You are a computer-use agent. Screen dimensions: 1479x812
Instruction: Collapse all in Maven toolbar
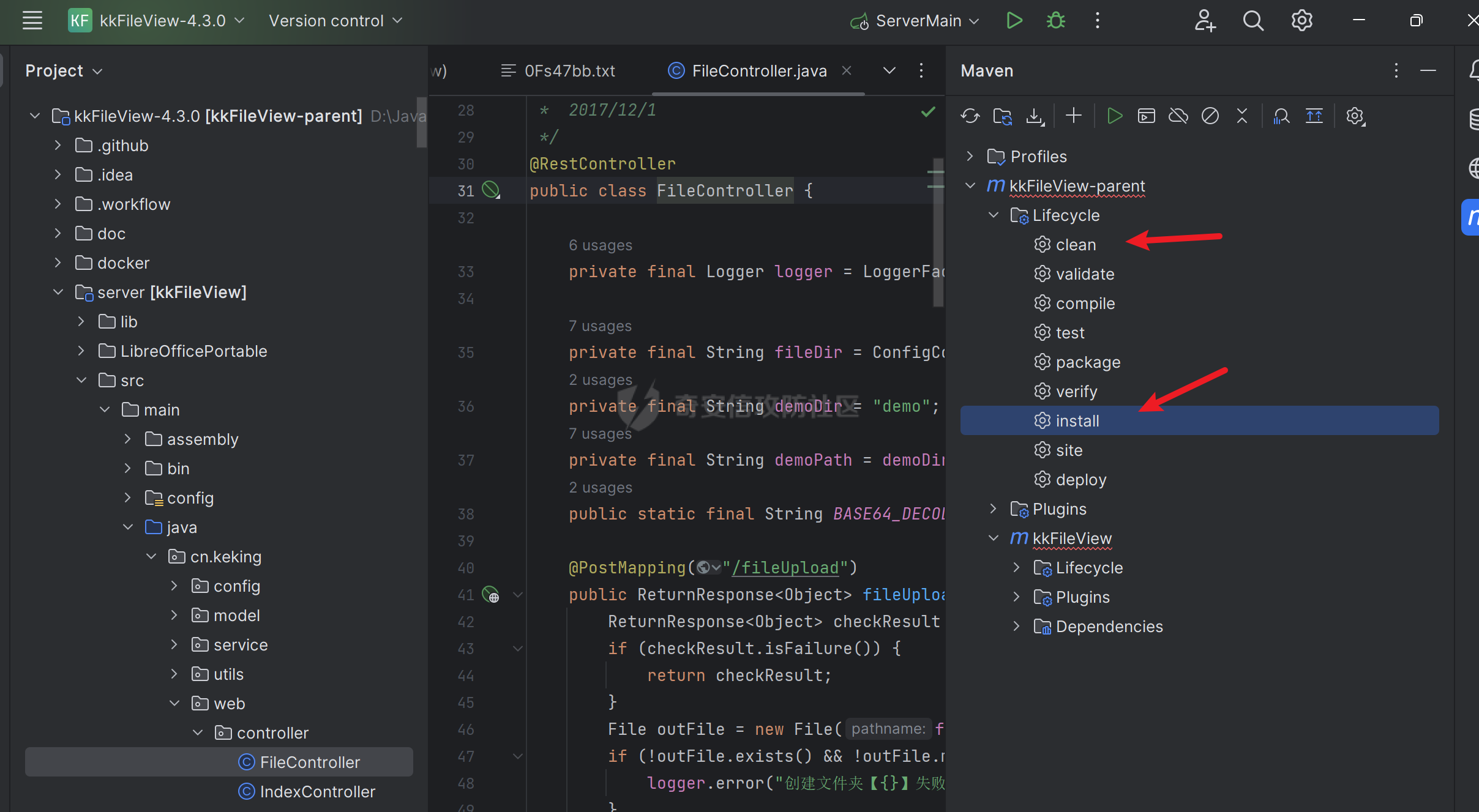point(1242,116)
